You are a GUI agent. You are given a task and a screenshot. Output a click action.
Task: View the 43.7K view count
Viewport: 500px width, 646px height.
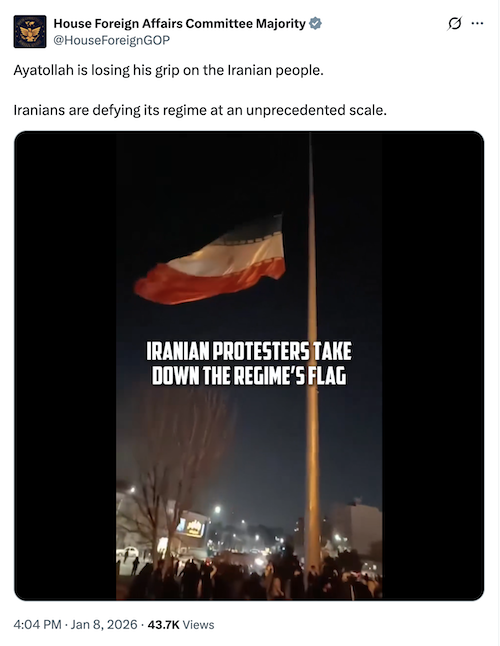click(164, 625)
